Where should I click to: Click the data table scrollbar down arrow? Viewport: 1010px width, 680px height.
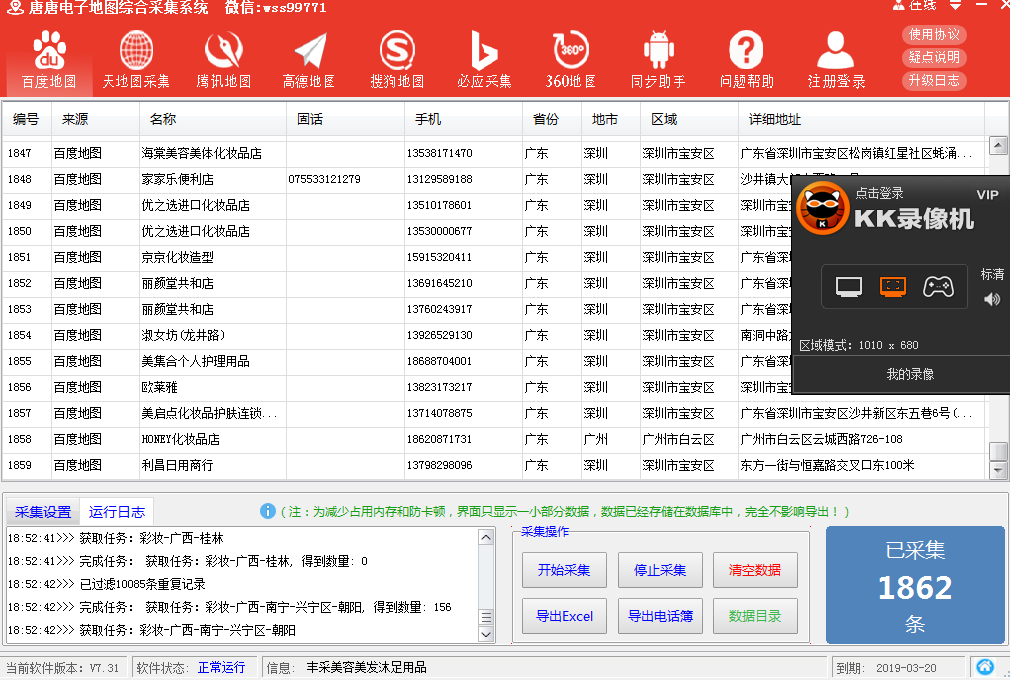[x=998, y=471]
